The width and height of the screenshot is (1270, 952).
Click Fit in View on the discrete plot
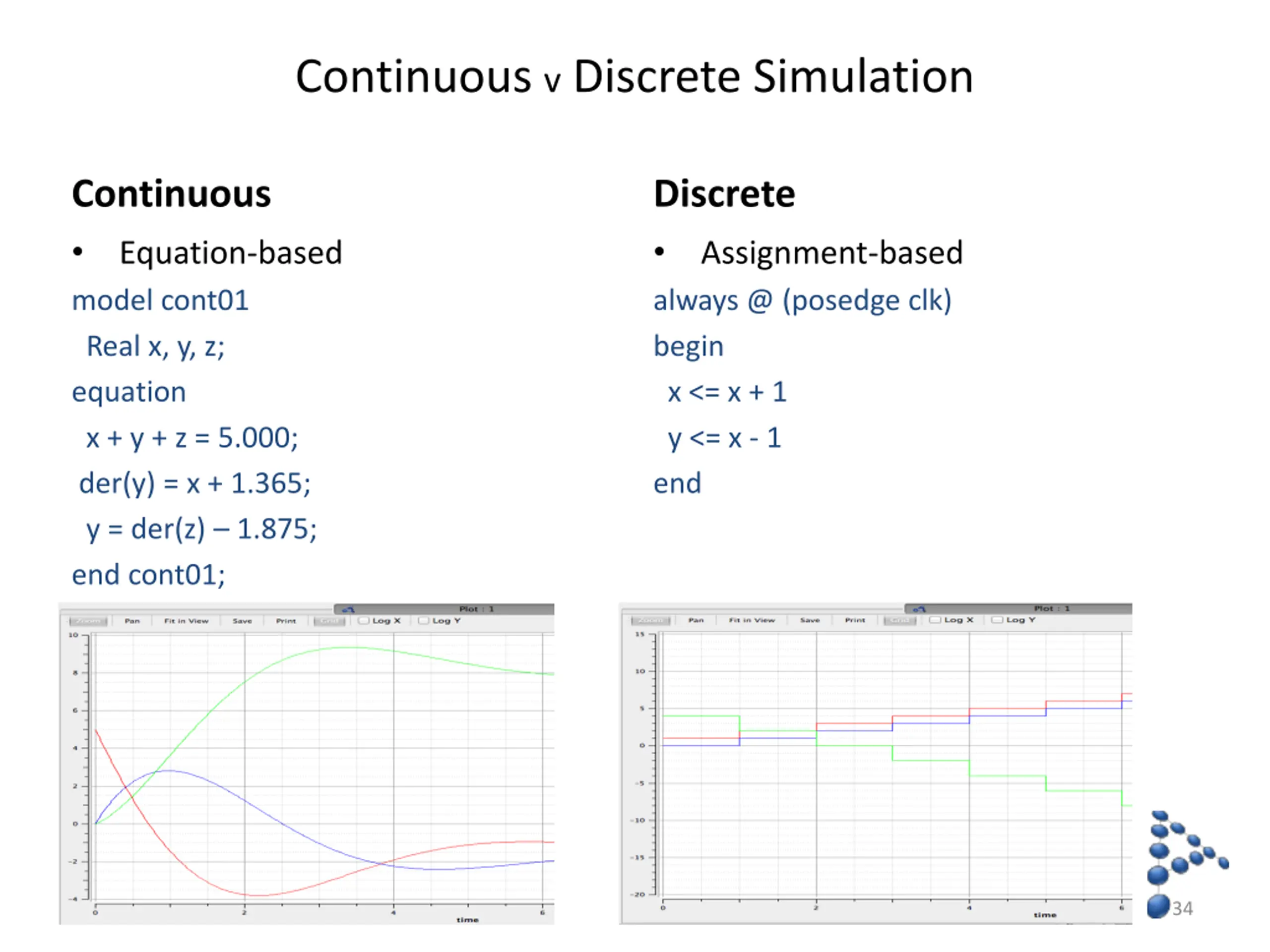click(x=752, y=620)
